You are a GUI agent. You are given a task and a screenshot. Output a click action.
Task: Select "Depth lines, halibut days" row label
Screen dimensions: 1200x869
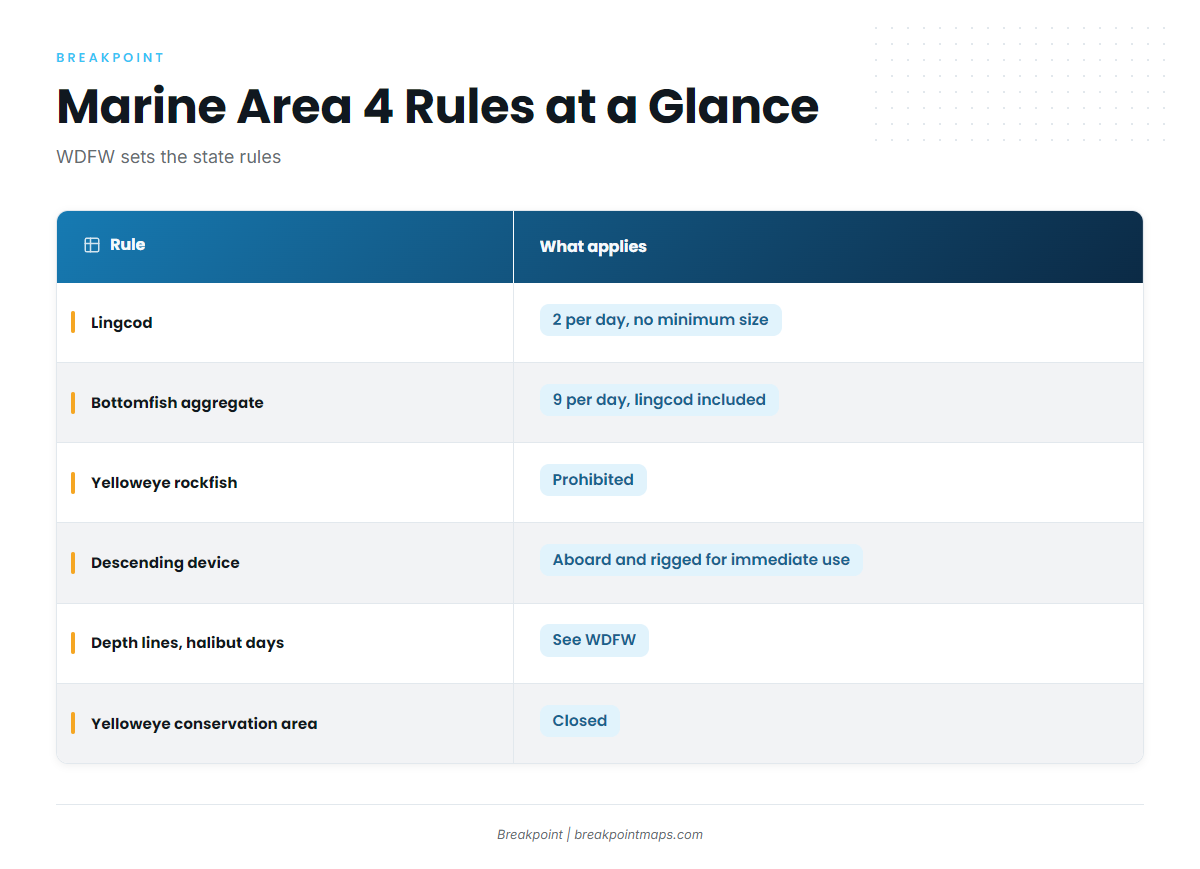[187, 643]
